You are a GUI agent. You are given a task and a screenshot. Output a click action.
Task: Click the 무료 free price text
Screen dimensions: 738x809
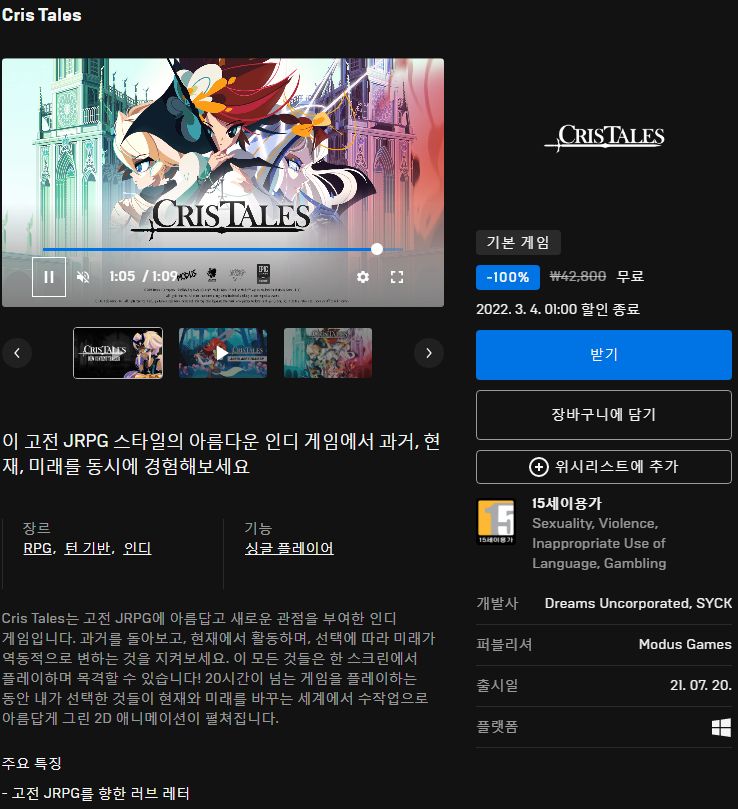630,277
